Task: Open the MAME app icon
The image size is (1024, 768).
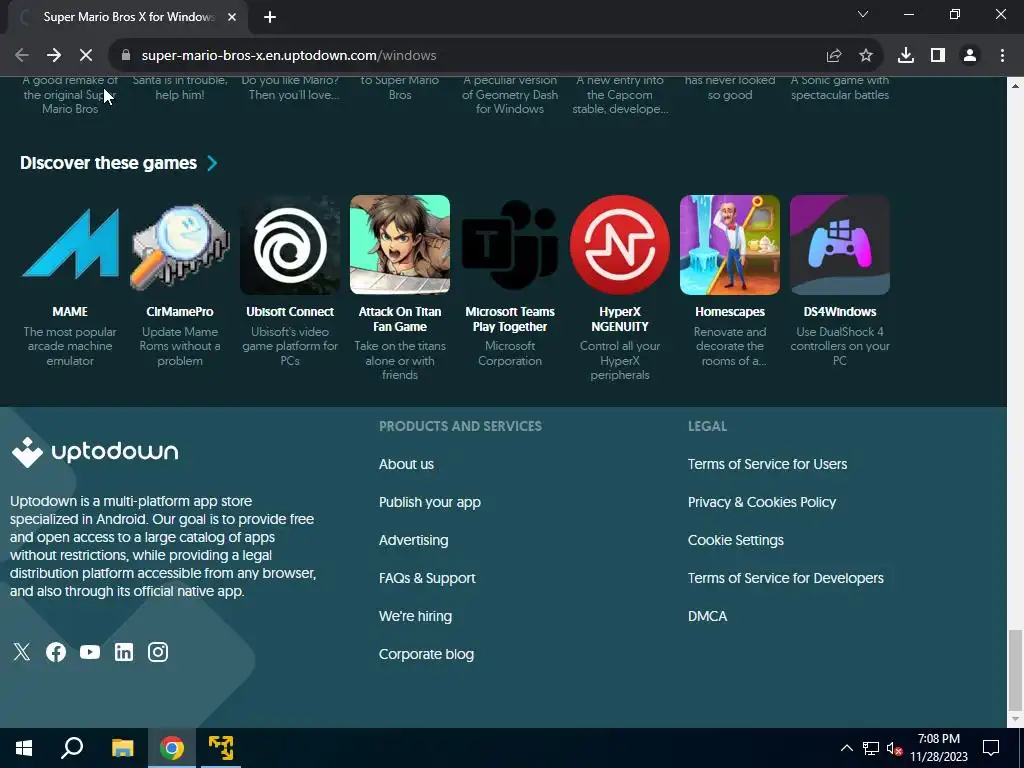Action: [70, 244]
